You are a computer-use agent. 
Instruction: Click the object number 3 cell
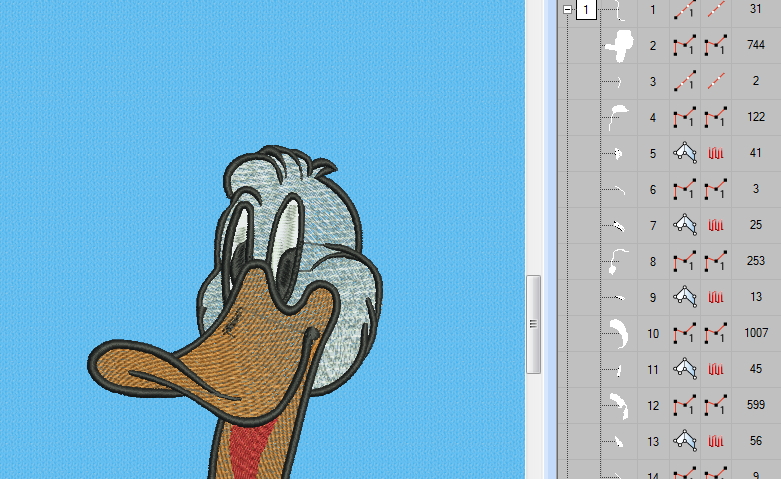(x=653, y=82)
